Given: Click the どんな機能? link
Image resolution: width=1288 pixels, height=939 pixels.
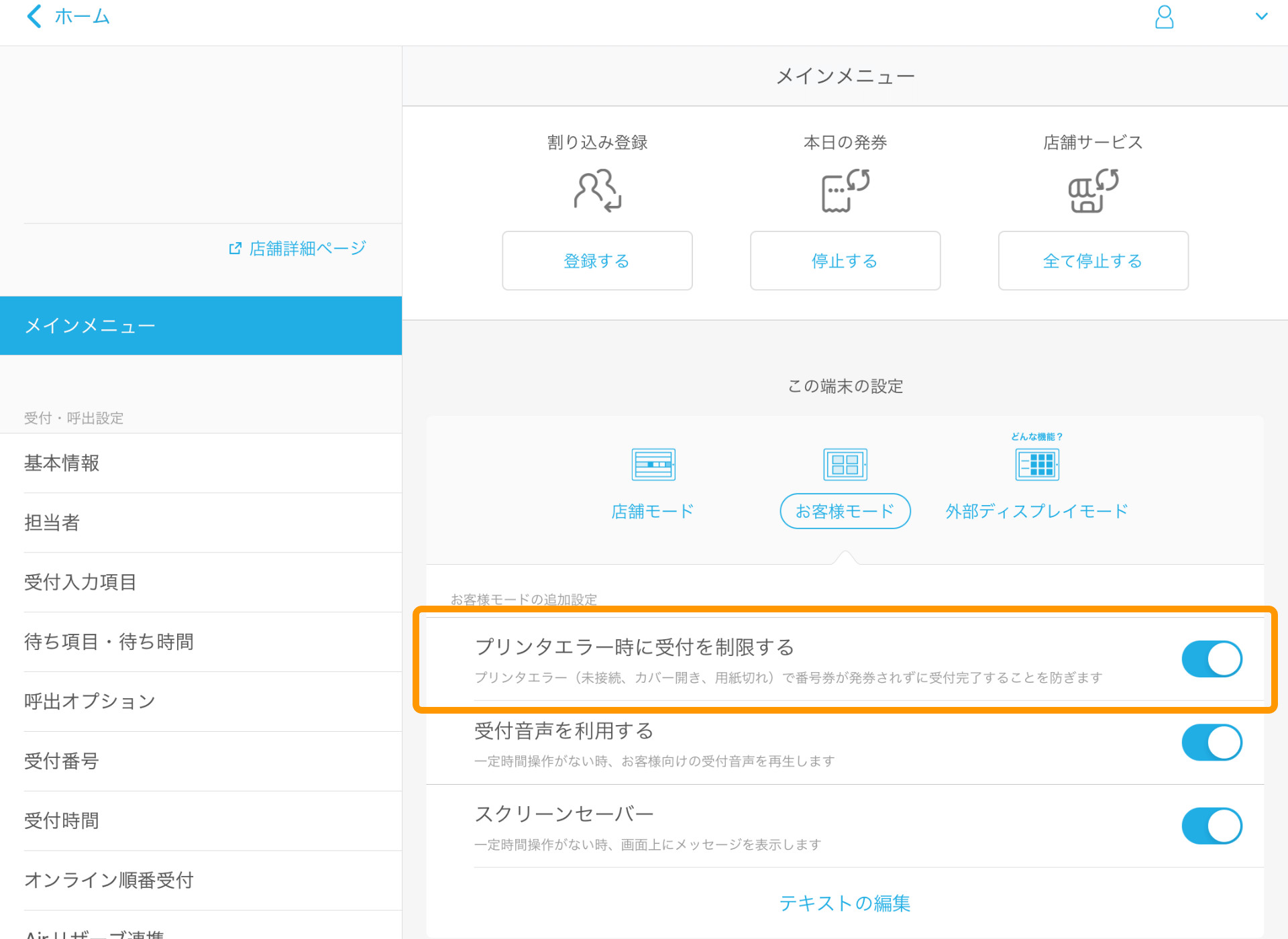Looking at the screenshot, I should pyautogui.click(x=1036, y=435).
